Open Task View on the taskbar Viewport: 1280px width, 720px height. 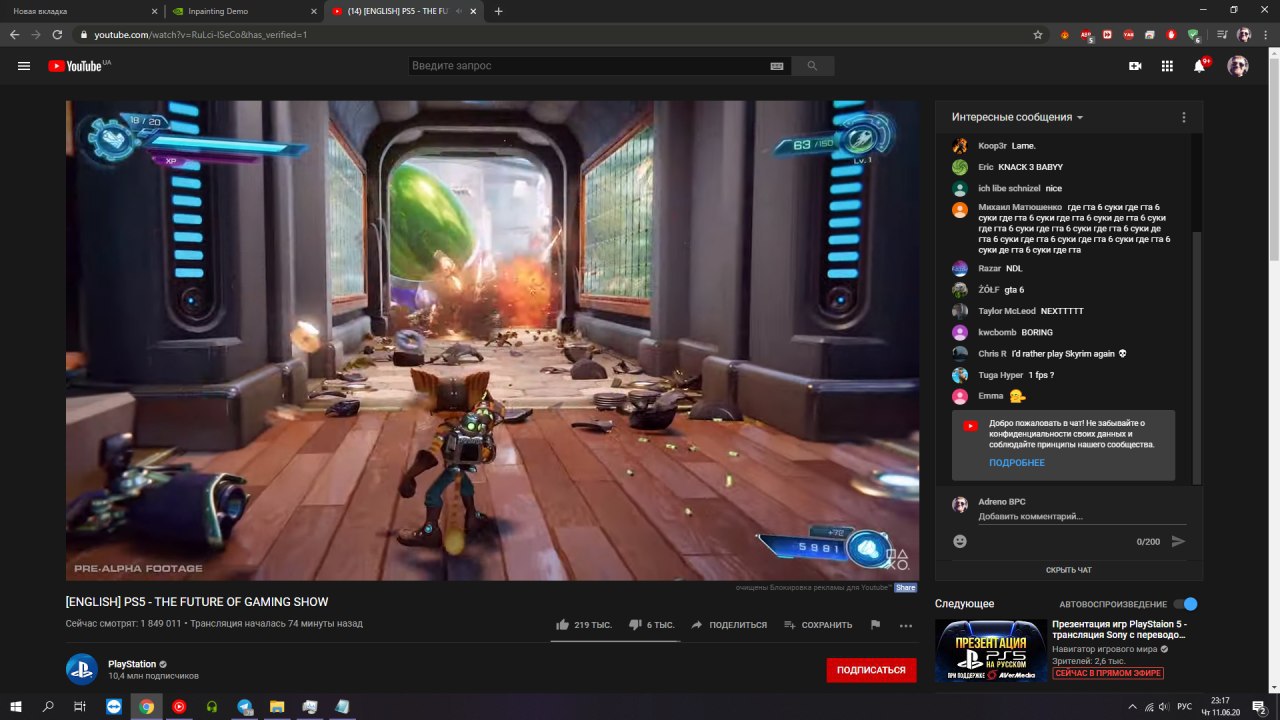point(80,706)
